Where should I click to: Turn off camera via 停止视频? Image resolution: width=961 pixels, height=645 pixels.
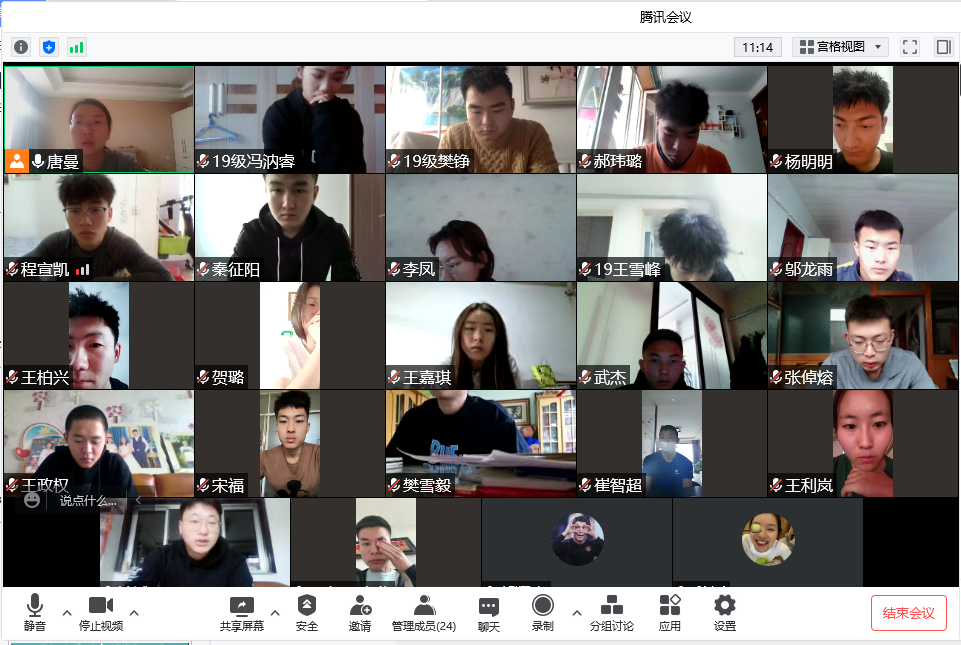[100, 613]
